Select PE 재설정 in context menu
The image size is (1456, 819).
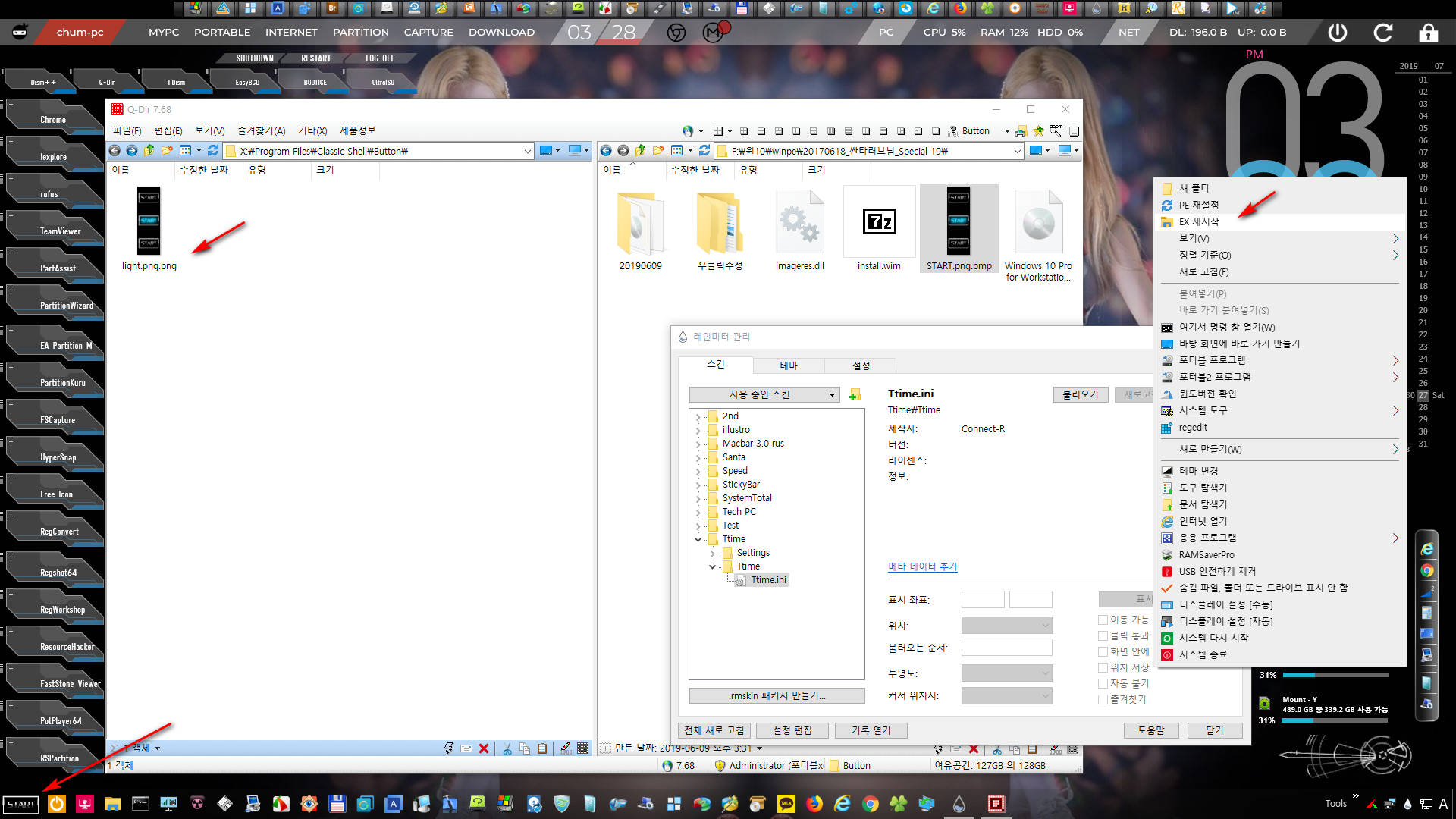pos(1280,205)
